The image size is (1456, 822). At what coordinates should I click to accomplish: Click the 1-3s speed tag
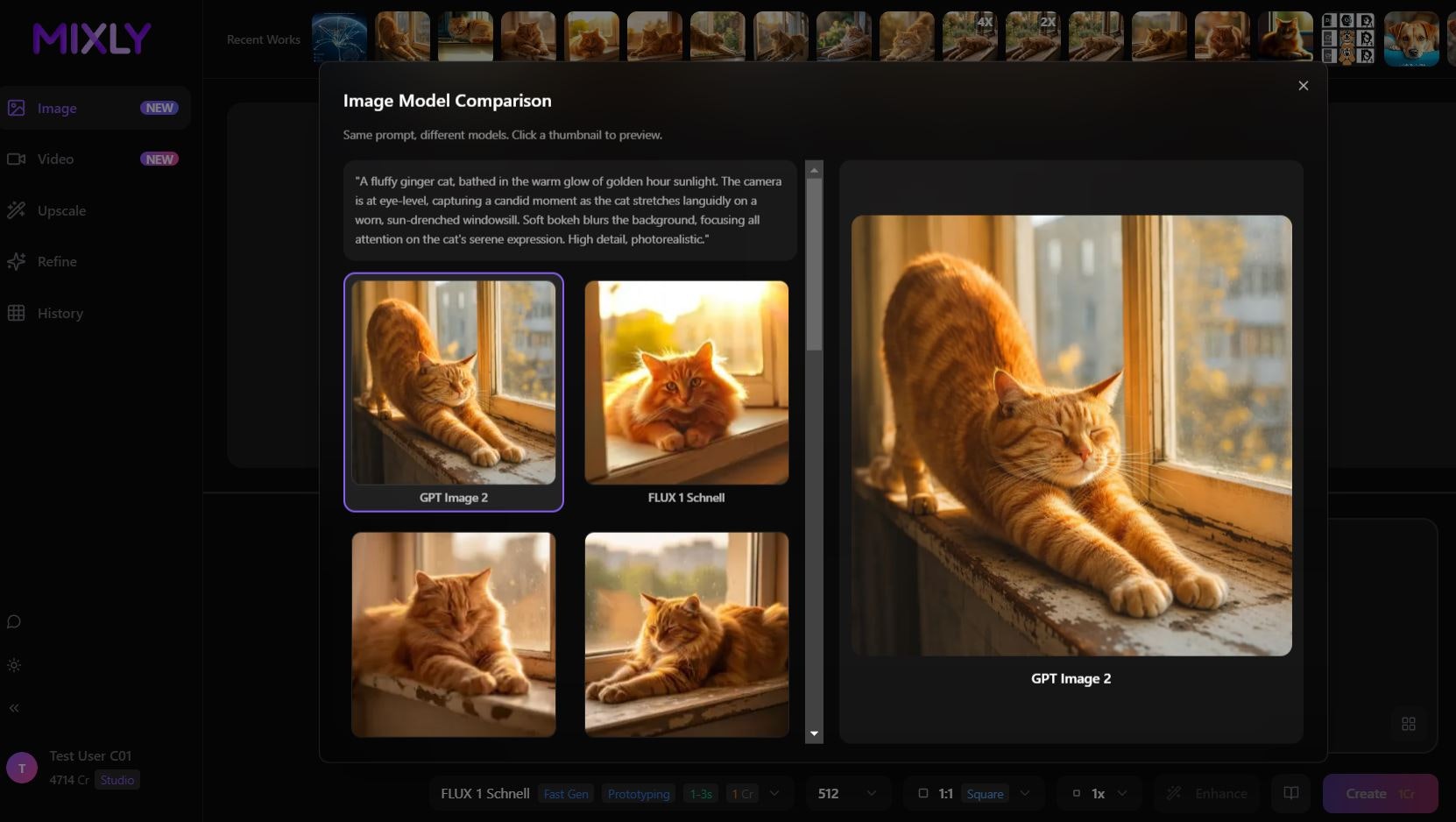pos(701,794)
